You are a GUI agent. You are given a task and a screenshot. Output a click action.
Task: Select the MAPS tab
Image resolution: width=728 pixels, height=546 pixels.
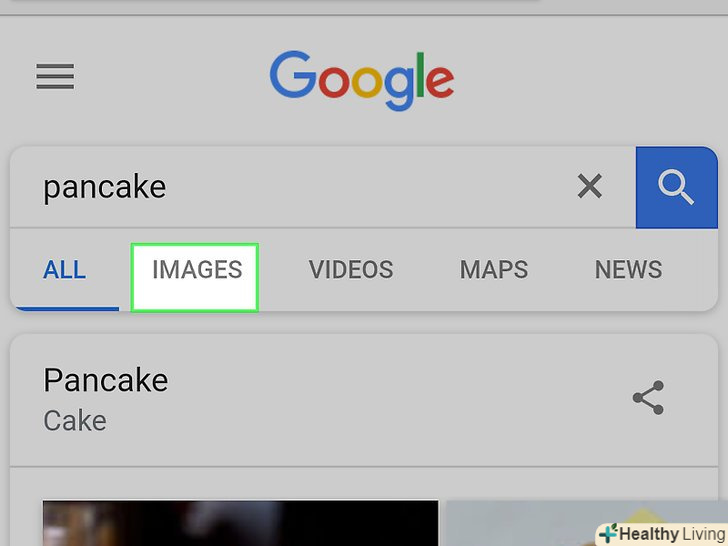494,270
